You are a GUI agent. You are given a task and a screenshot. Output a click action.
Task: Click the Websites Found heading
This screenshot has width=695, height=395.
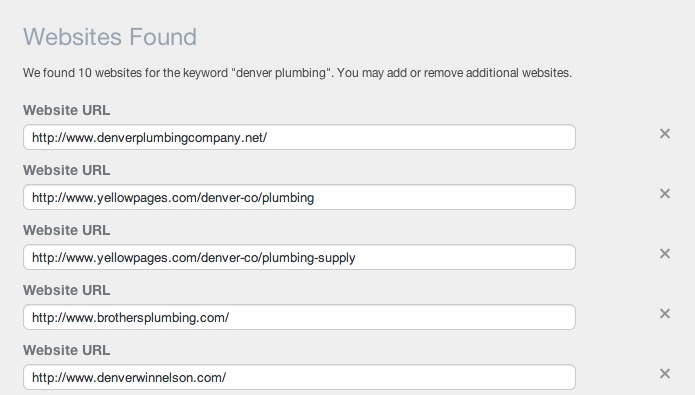click(x=110, y=37)
